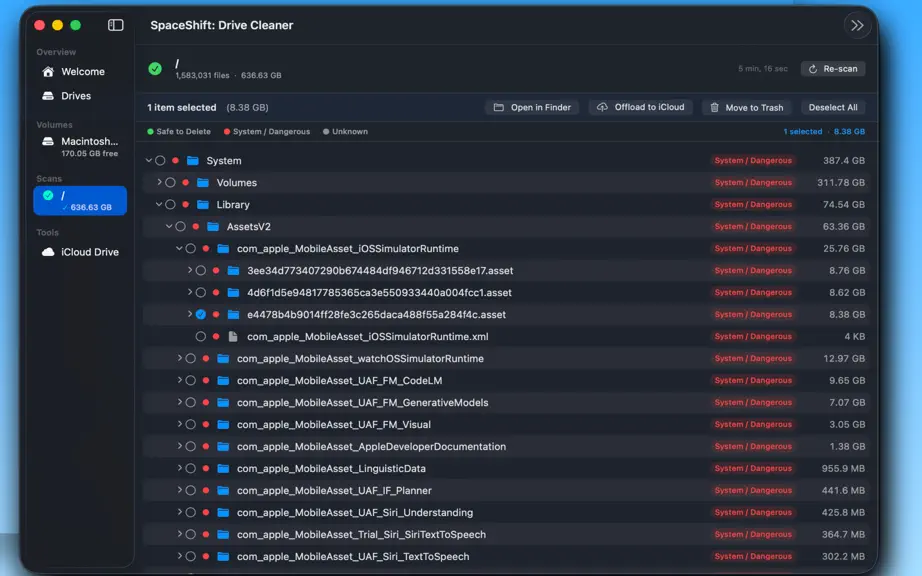
Task: Click the UAF_FM_CodeLM folder icon
Action: pos(223,381)
